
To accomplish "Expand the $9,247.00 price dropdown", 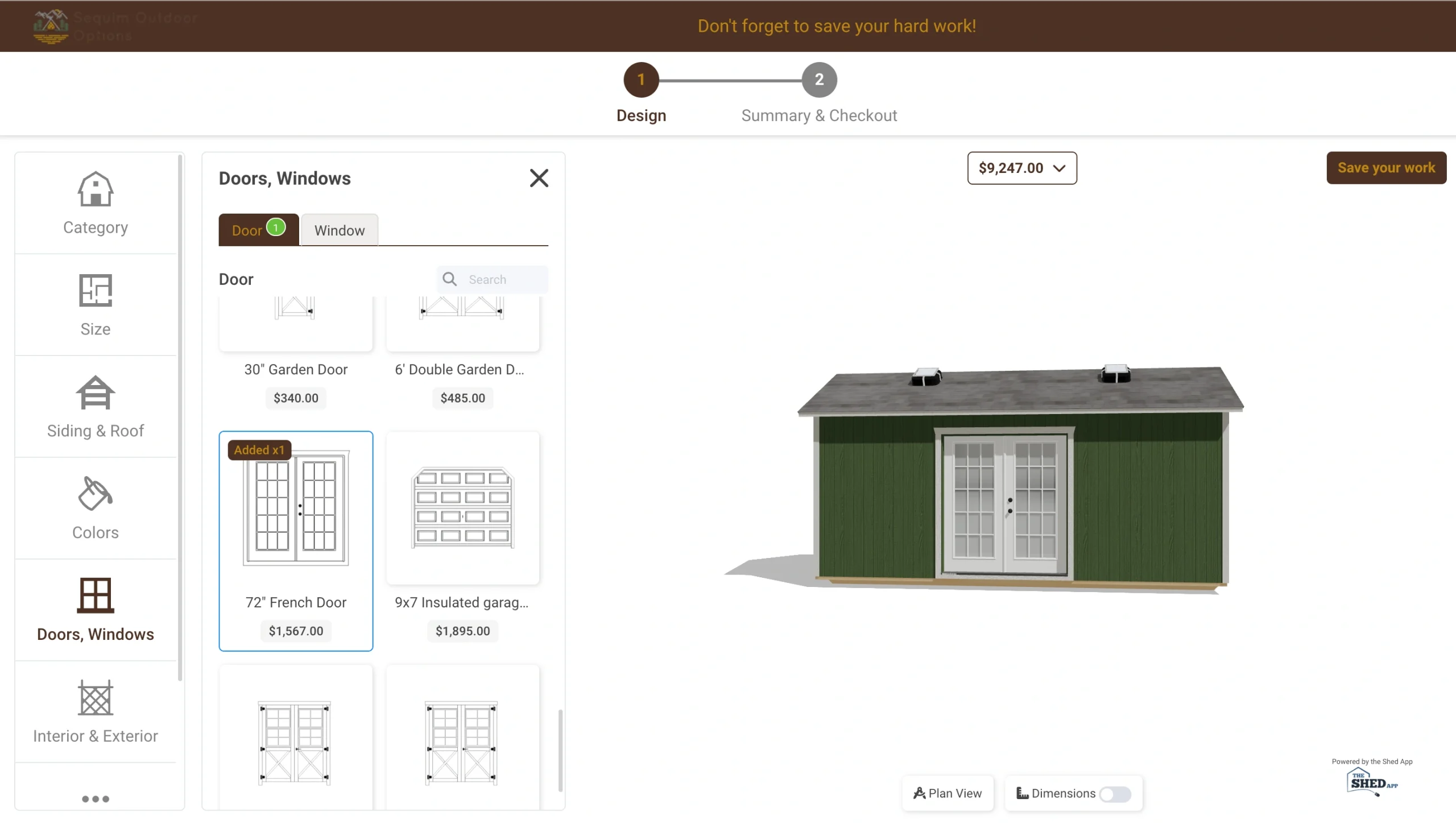I will [x=1021, y=168].
